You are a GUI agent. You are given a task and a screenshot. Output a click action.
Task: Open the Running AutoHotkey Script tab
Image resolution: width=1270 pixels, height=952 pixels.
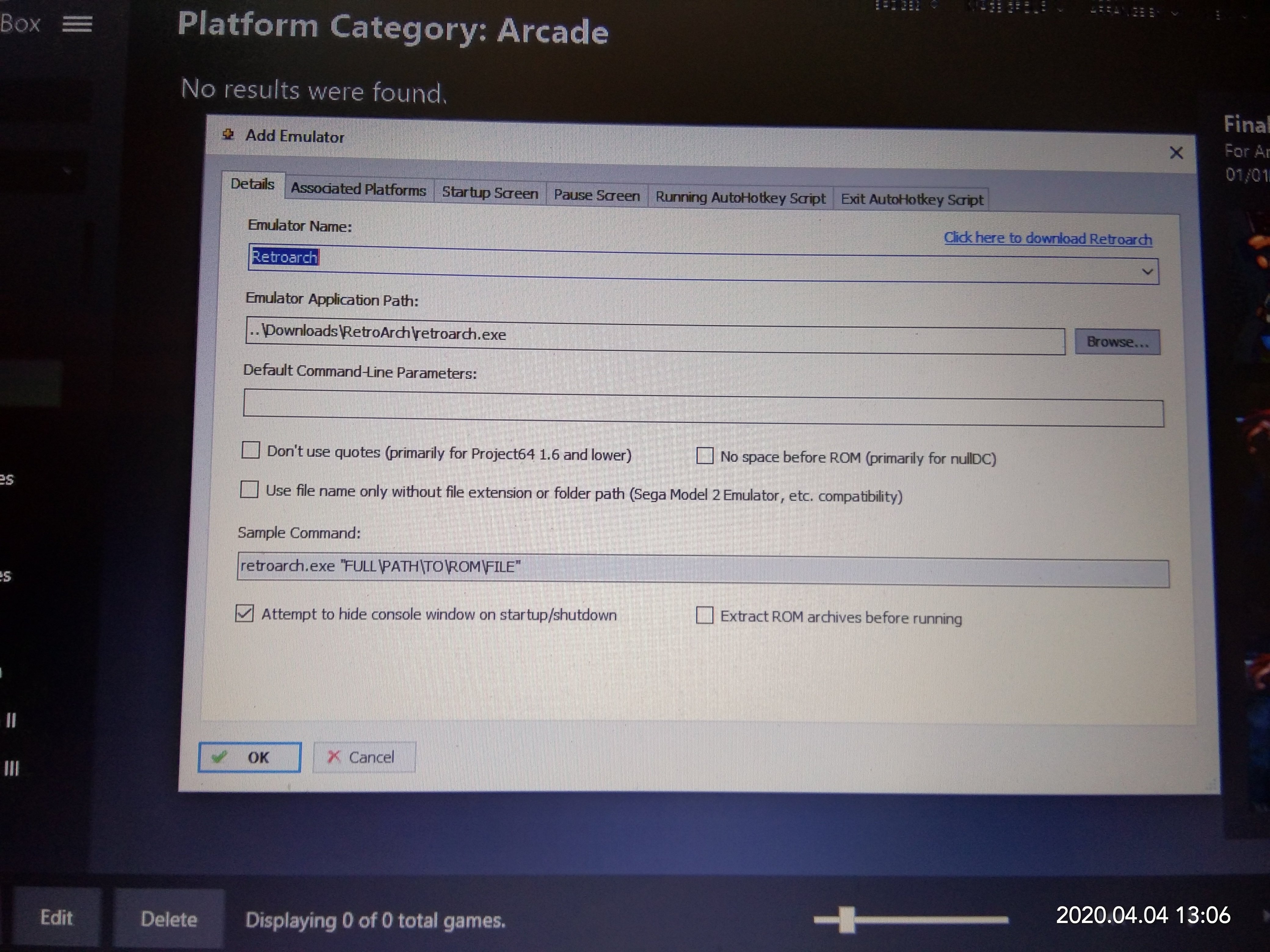point(740,197)
